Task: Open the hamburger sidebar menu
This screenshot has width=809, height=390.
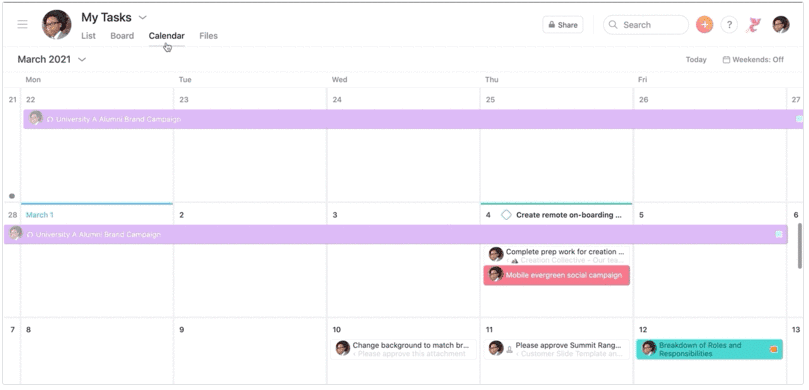Action: [23, 24]
